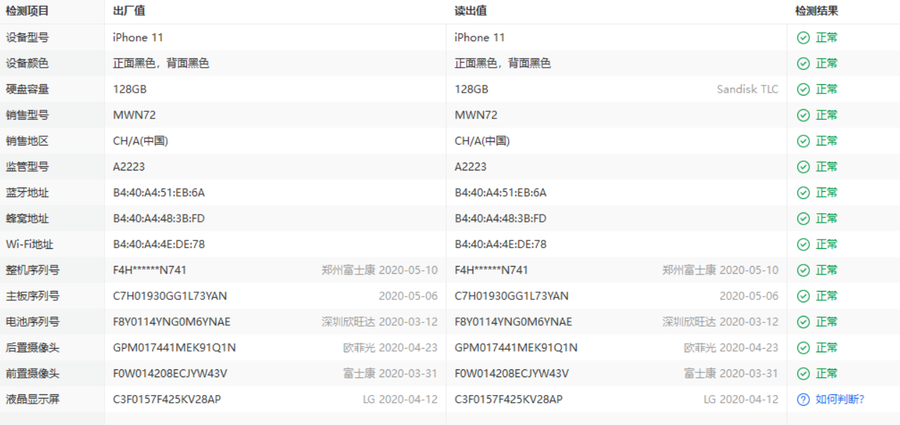Click the 检测项目 column header
This screenshot has width=900, height=425.
tap(27, 11)
